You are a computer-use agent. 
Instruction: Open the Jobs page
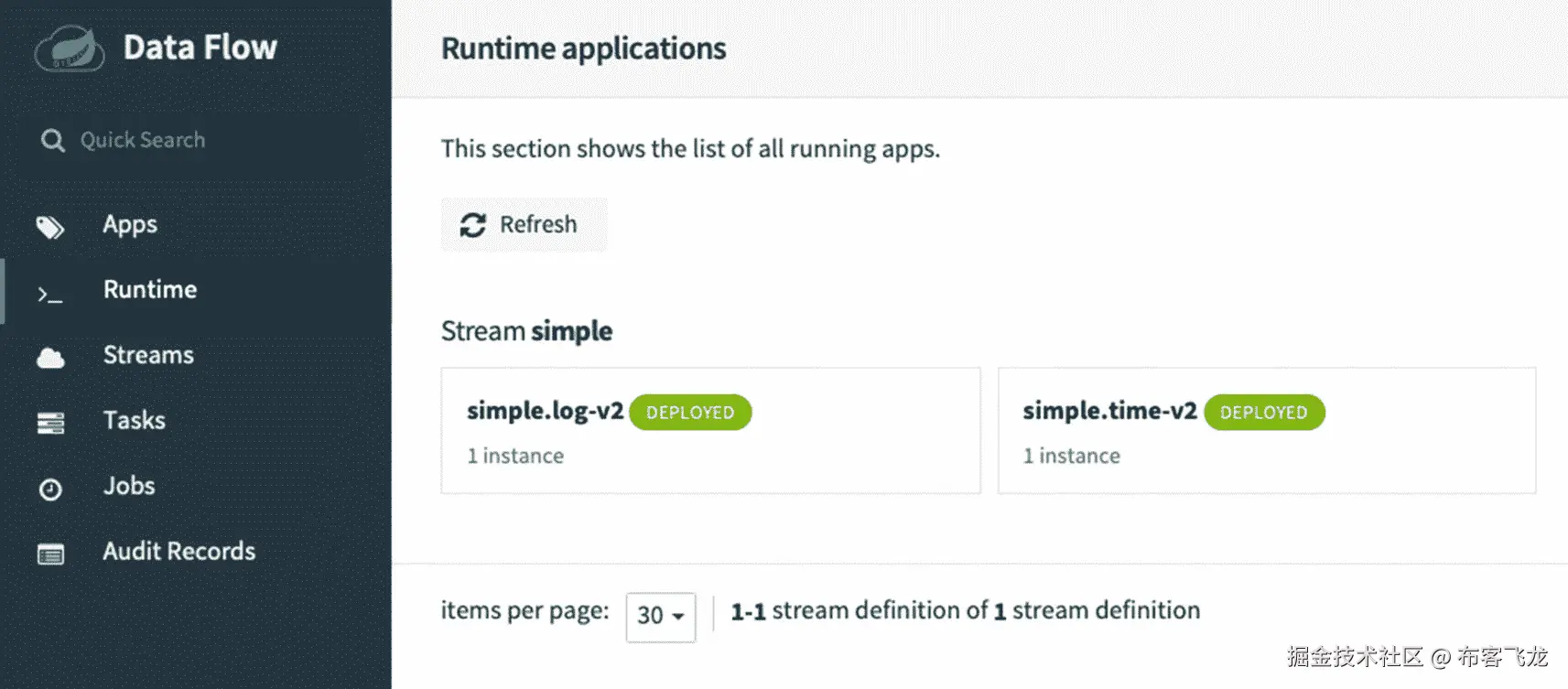pyautogui.click(x=129, y=486)
